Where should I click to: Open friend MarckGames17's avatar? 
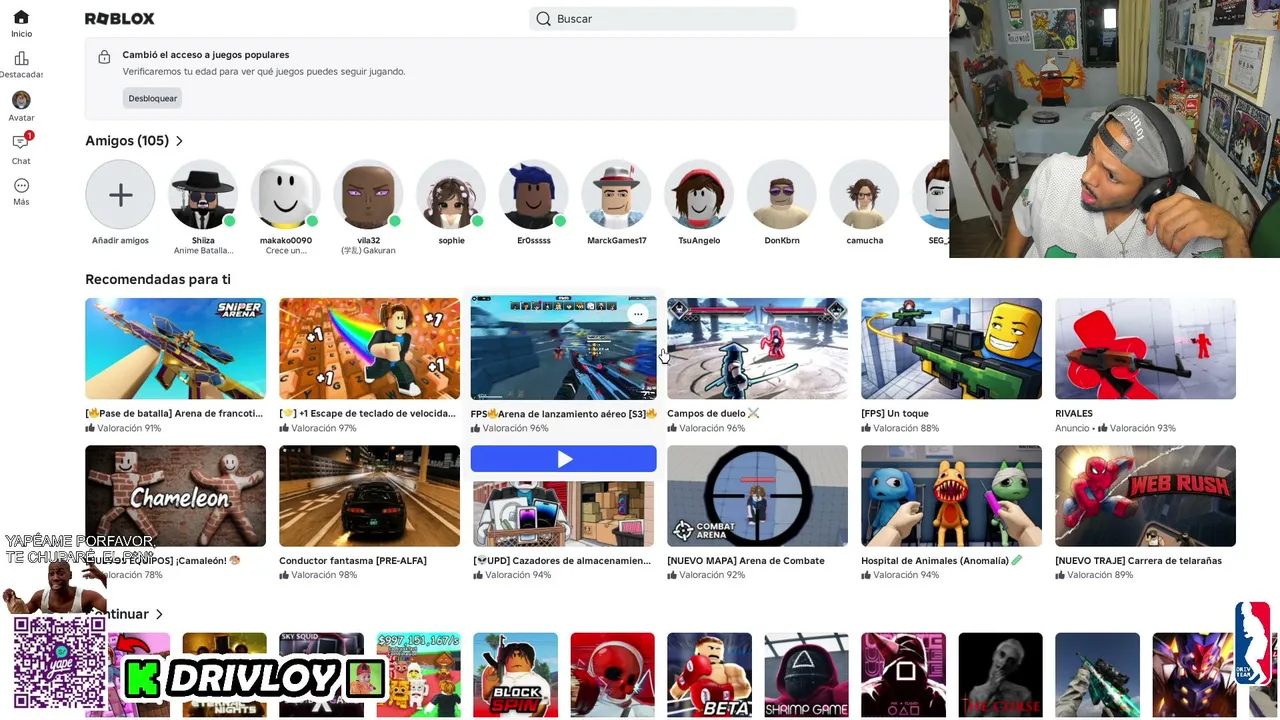coord(617,195)
